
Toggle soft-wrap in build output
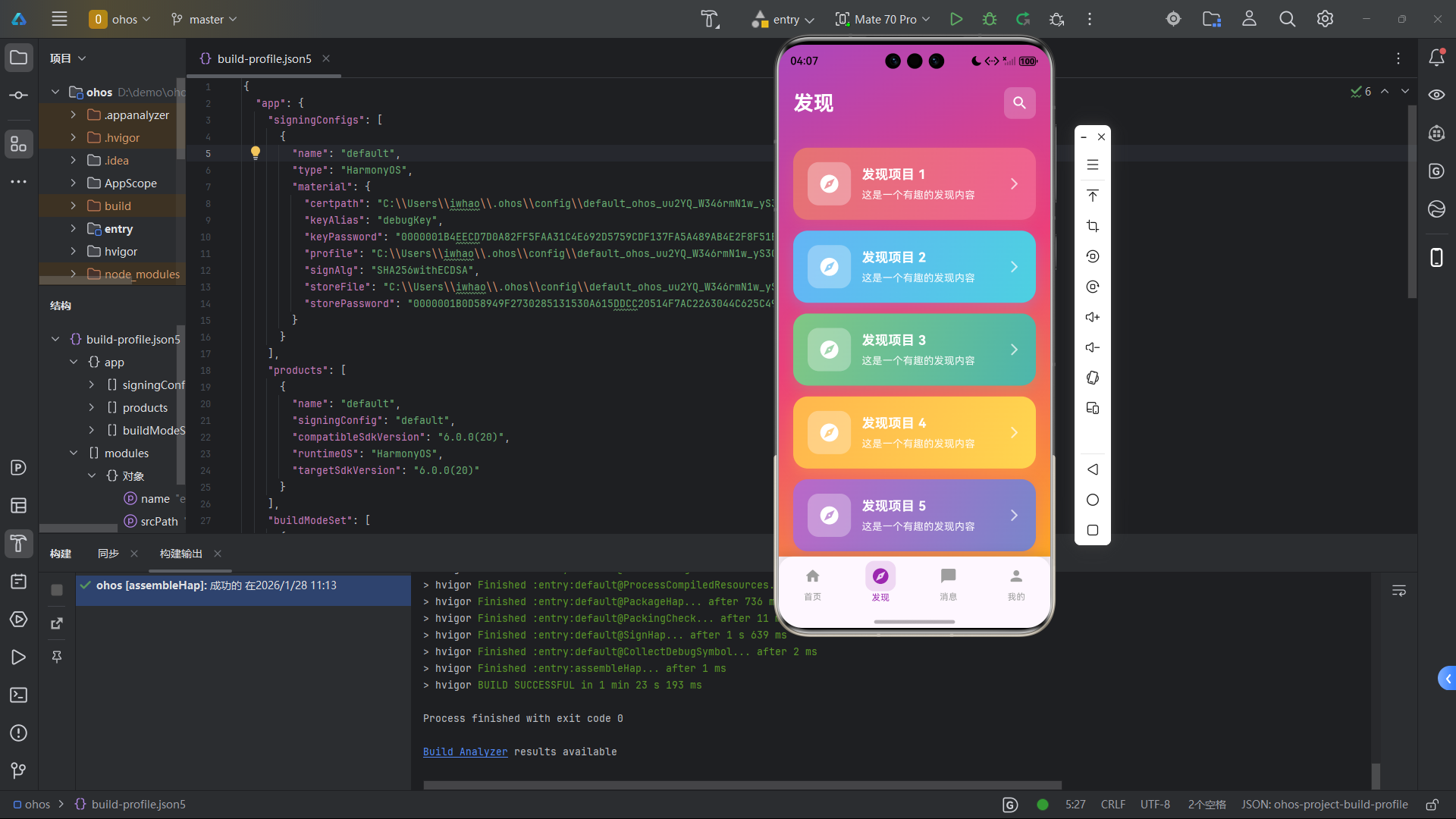[x=1399, y=591]
